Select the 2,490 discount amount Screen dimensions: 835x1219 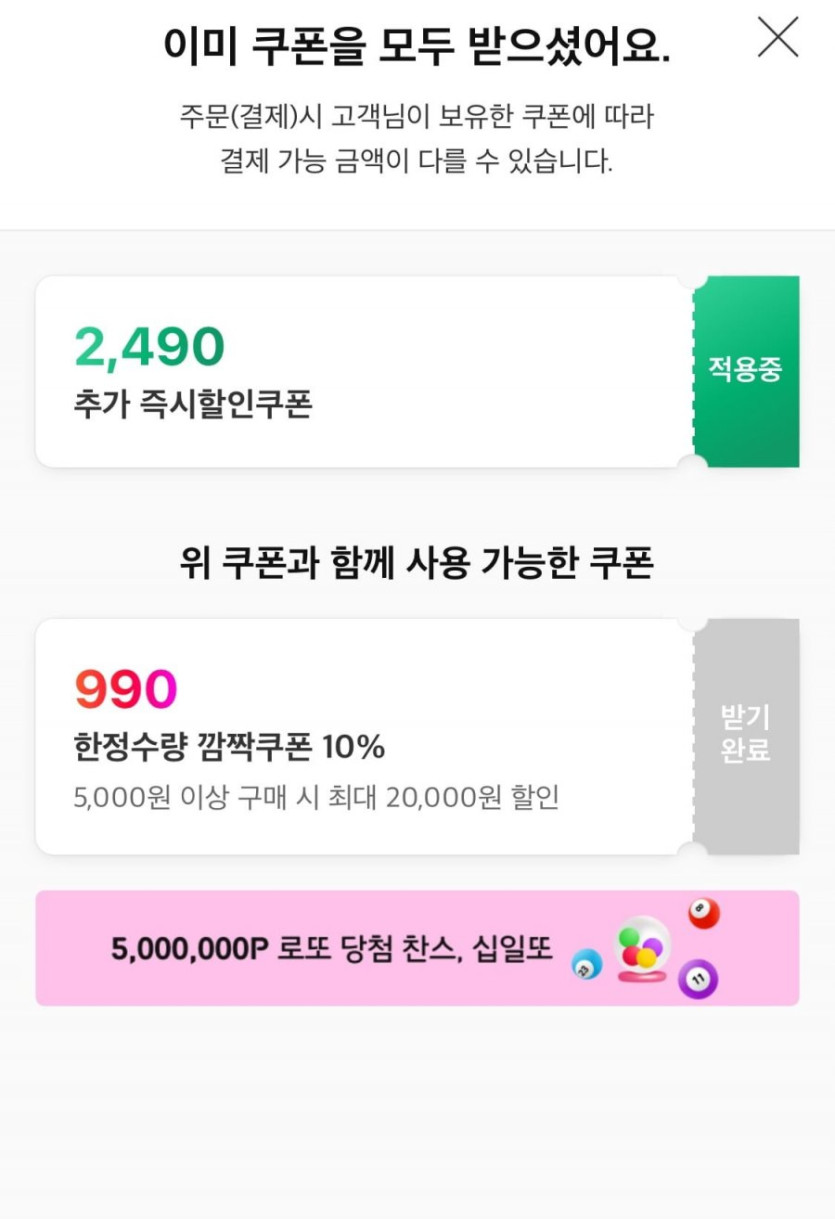[x=150, y=347]
